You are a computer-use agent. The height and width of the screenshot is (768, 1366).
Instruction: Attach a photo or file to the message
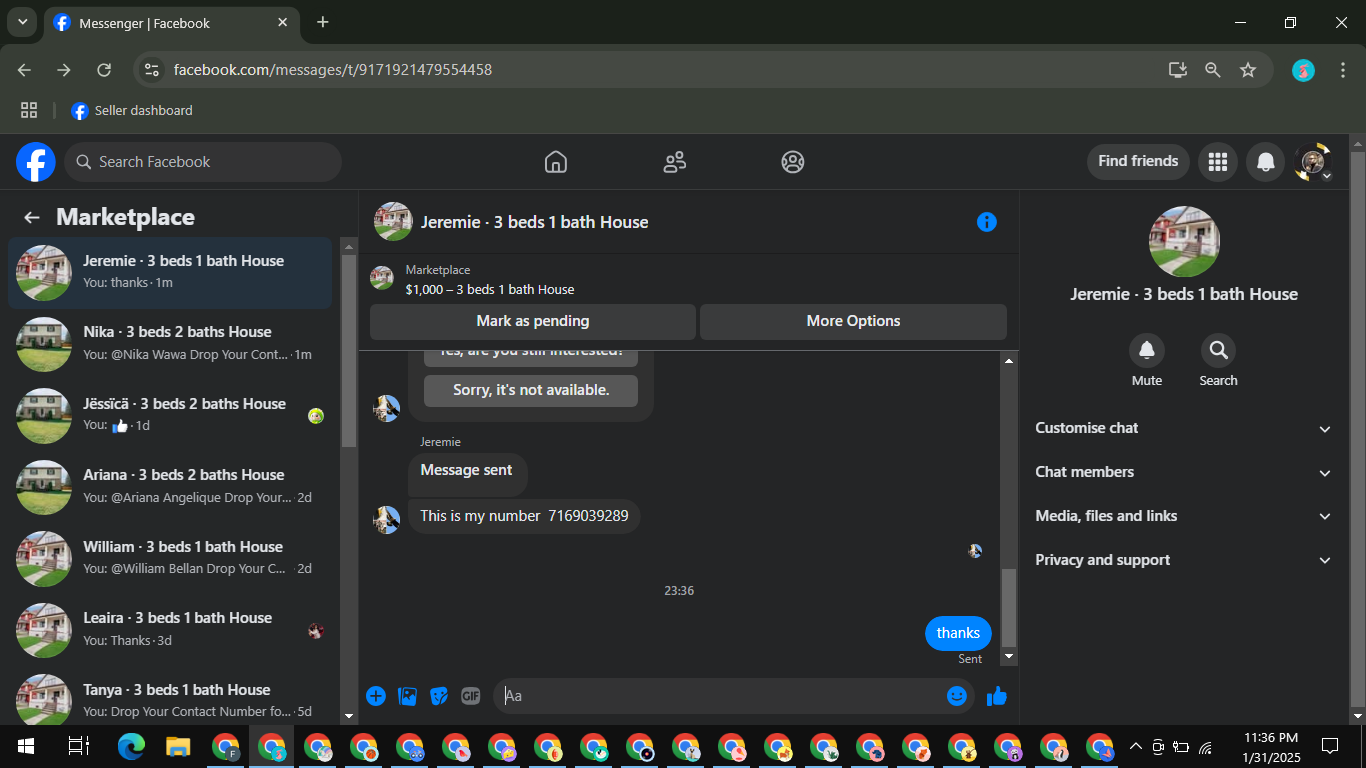point(407,696)
